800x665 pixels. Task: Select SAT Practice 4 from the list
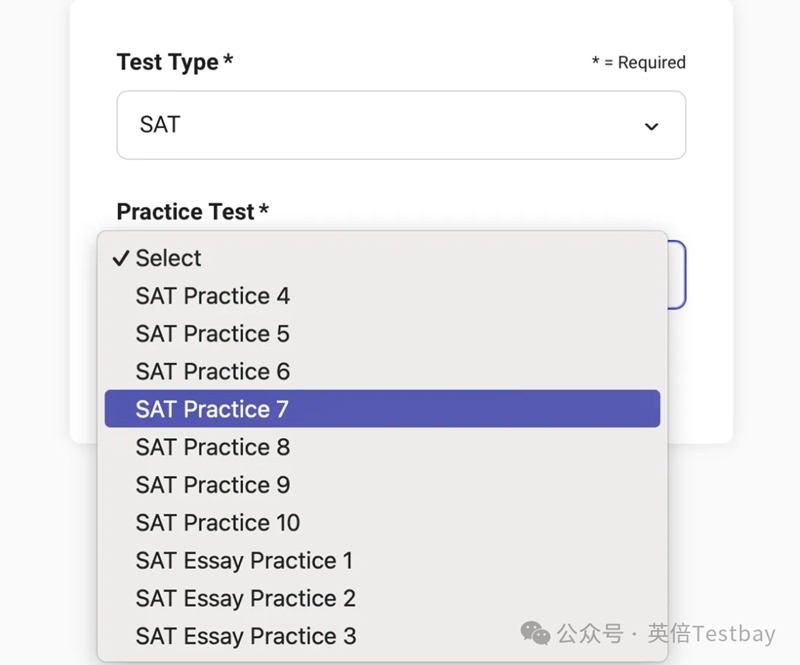point(213,296)
